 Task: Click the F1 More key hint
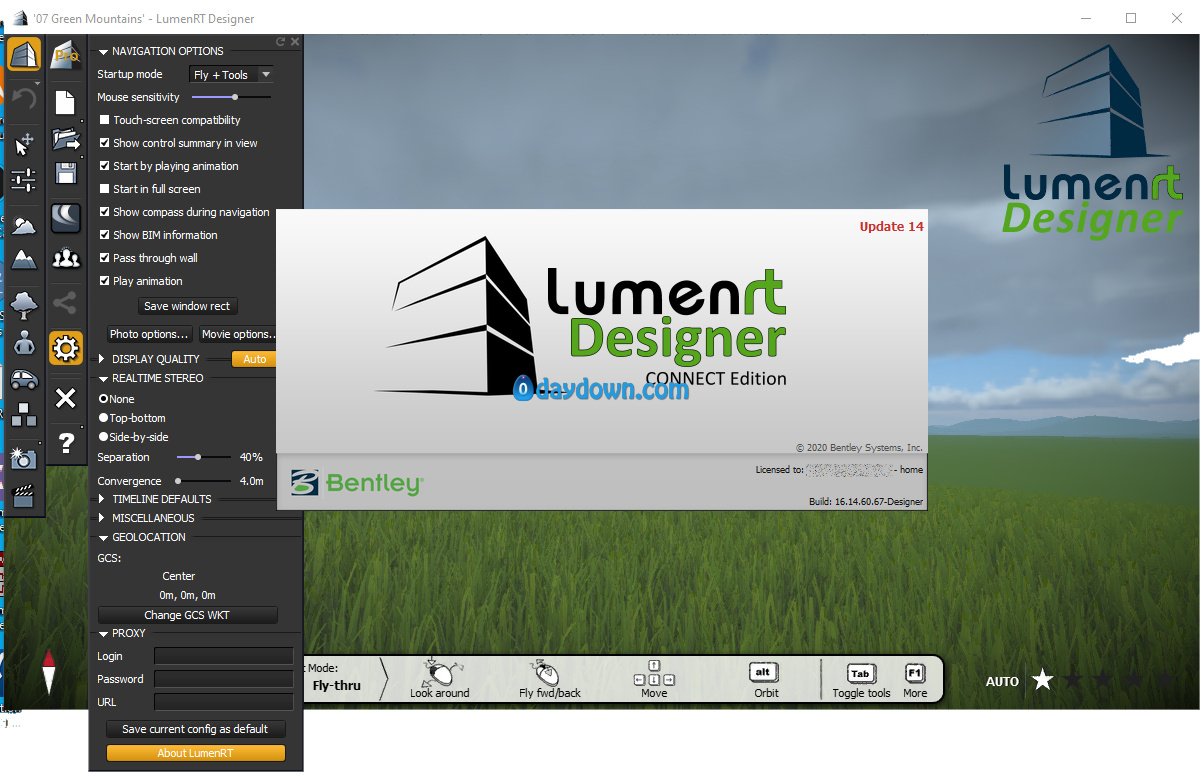tap(915, 681)
